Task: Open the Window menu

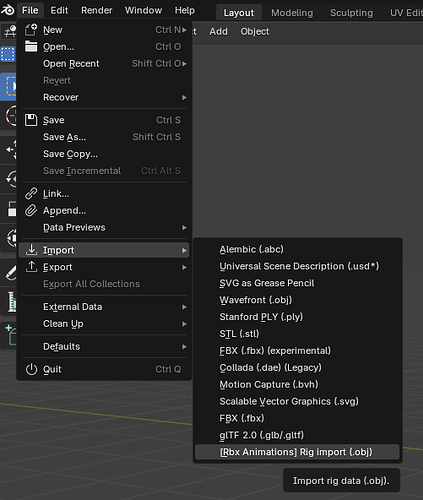Action: coord(143,10)
